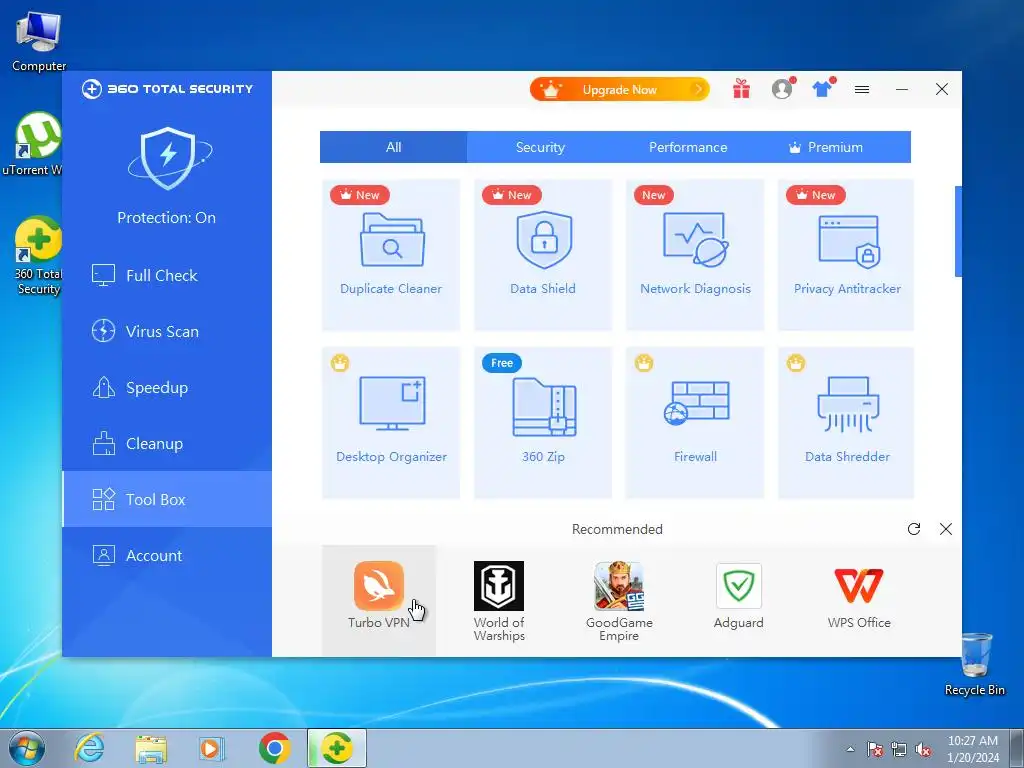Select 360 Total Security desktop shortcut
1024x768 pixels.
38,256
